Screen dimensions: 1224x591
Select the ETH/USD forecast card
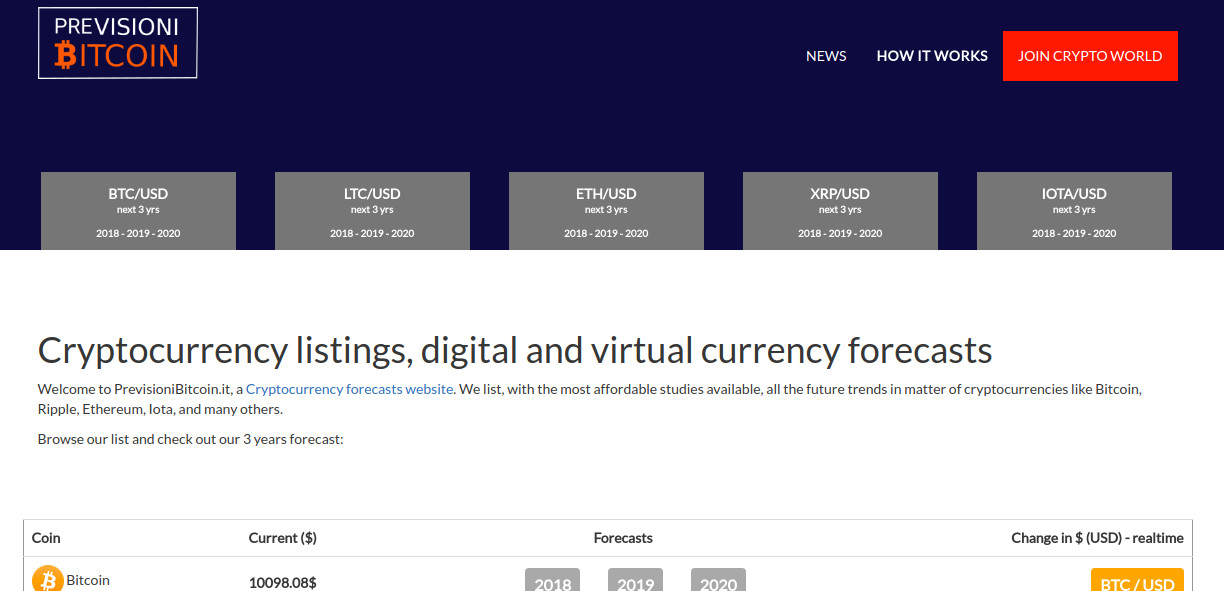[x=606, y=211]
